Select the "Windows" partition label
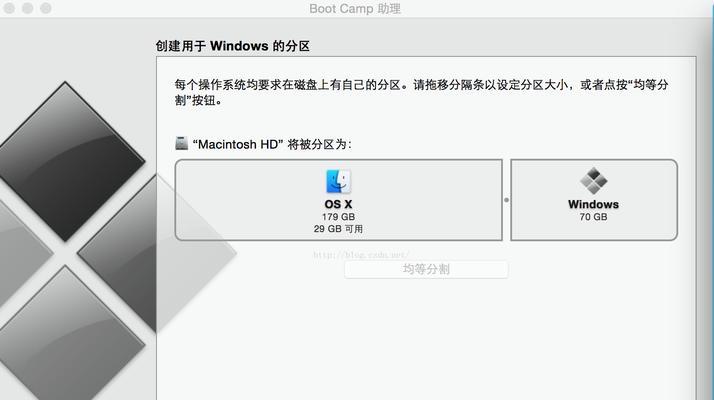Image resolution: width=714 pixels, height=400 pixels. click(x=593, y=204)
